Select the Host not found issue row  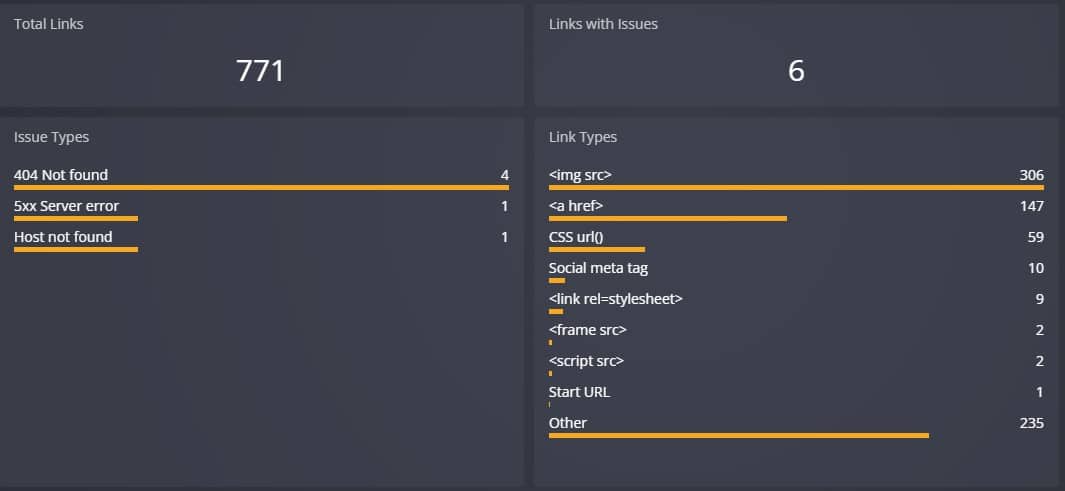261,240
